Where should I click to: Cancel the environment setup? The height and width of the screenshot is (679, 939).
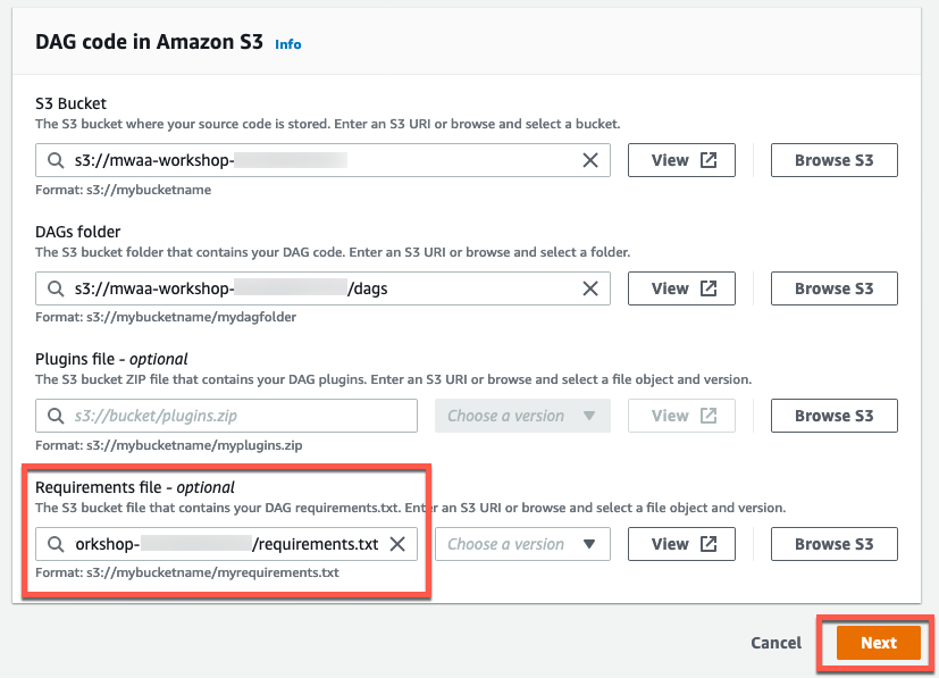point(776,643)
